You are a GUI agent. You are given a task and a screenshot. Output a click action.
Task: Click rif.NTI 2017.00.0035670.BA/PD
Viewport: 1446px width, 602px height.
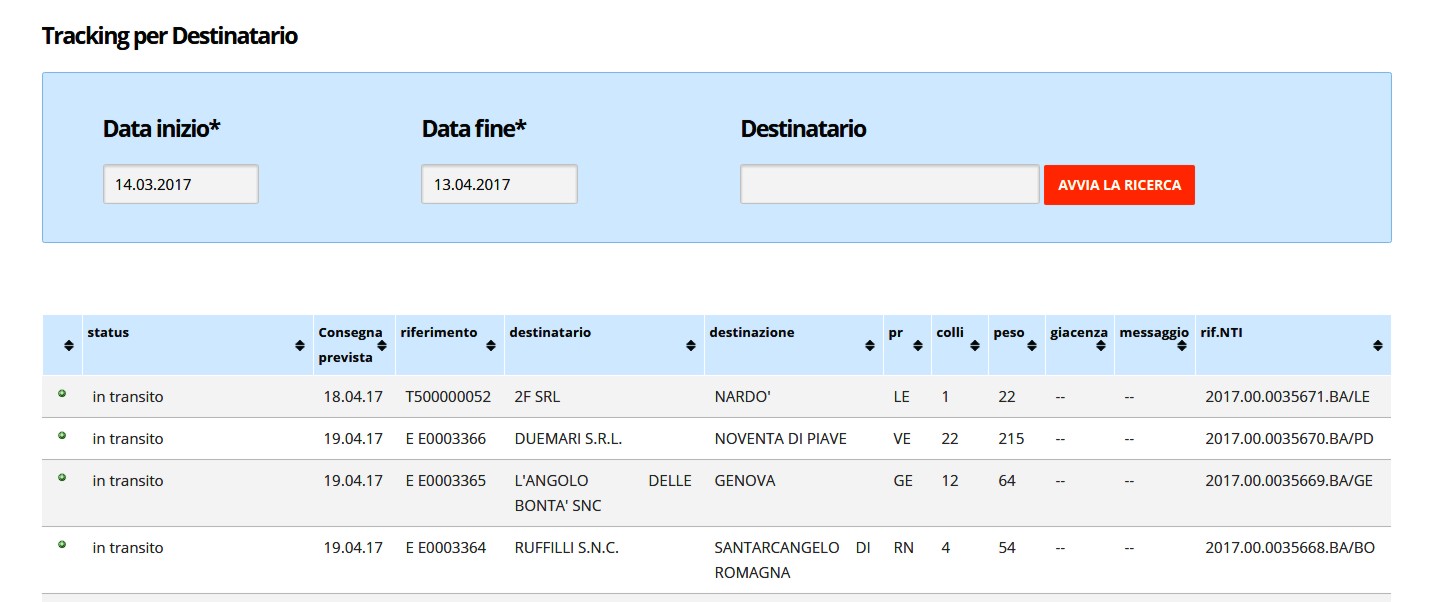(1289, 439)
